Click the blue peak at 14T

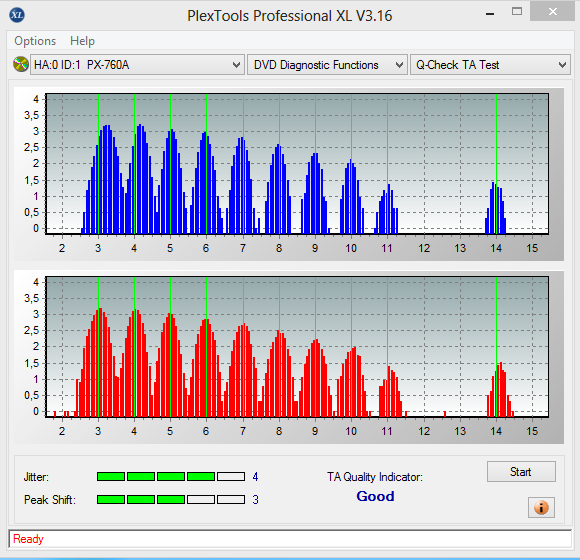(495, 208)
